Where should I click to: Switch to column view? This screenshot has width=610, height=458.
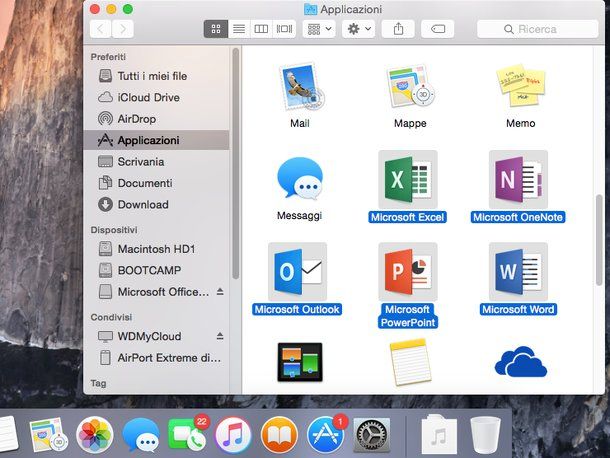pos(261,29)
